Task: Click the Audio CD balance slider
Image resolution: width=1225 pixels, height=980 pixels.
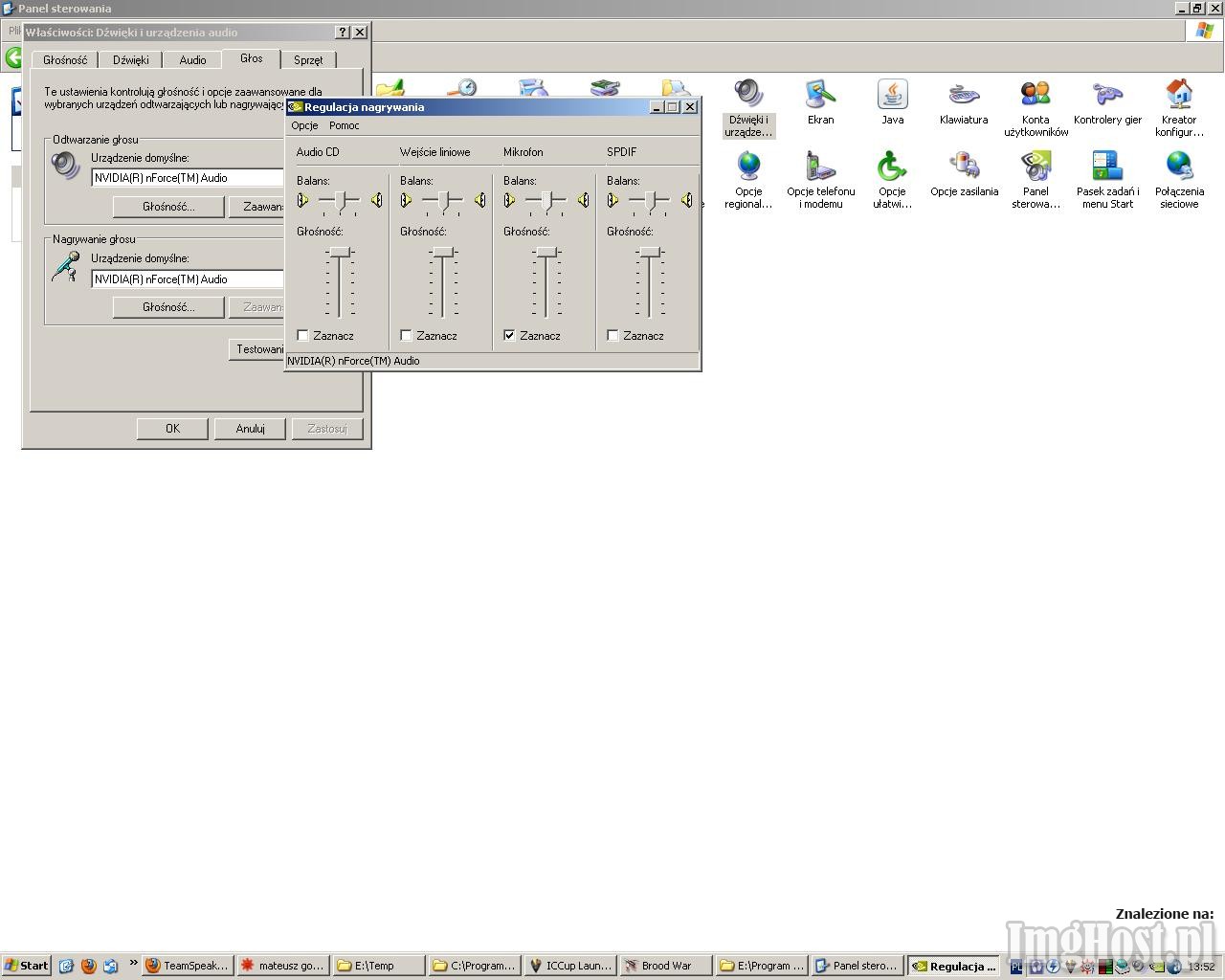Action: [339, 200]
